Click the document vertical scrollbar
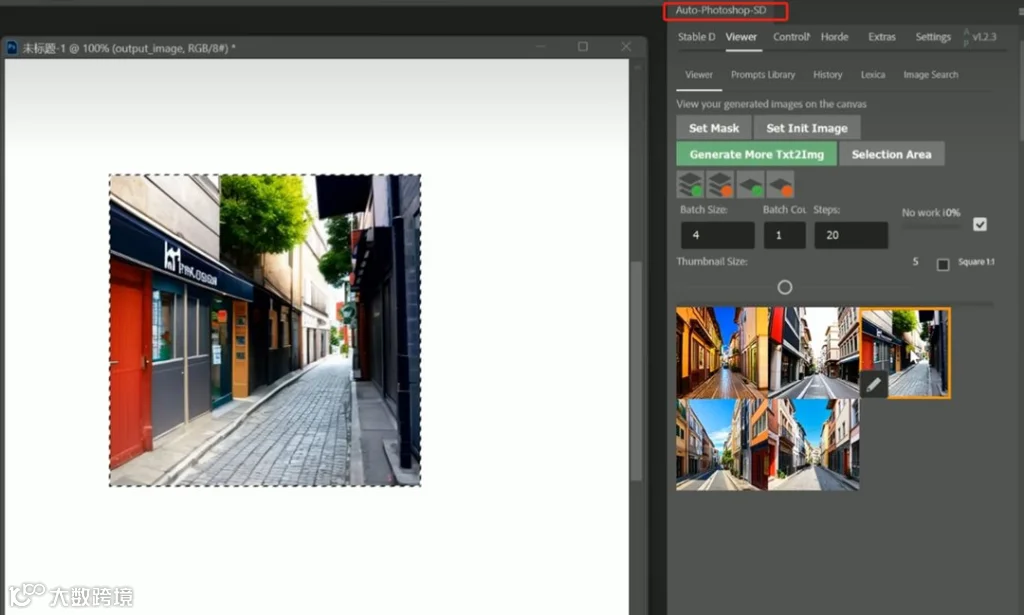The height and width of the screenshot is (615, 1024). coord(635,371)
